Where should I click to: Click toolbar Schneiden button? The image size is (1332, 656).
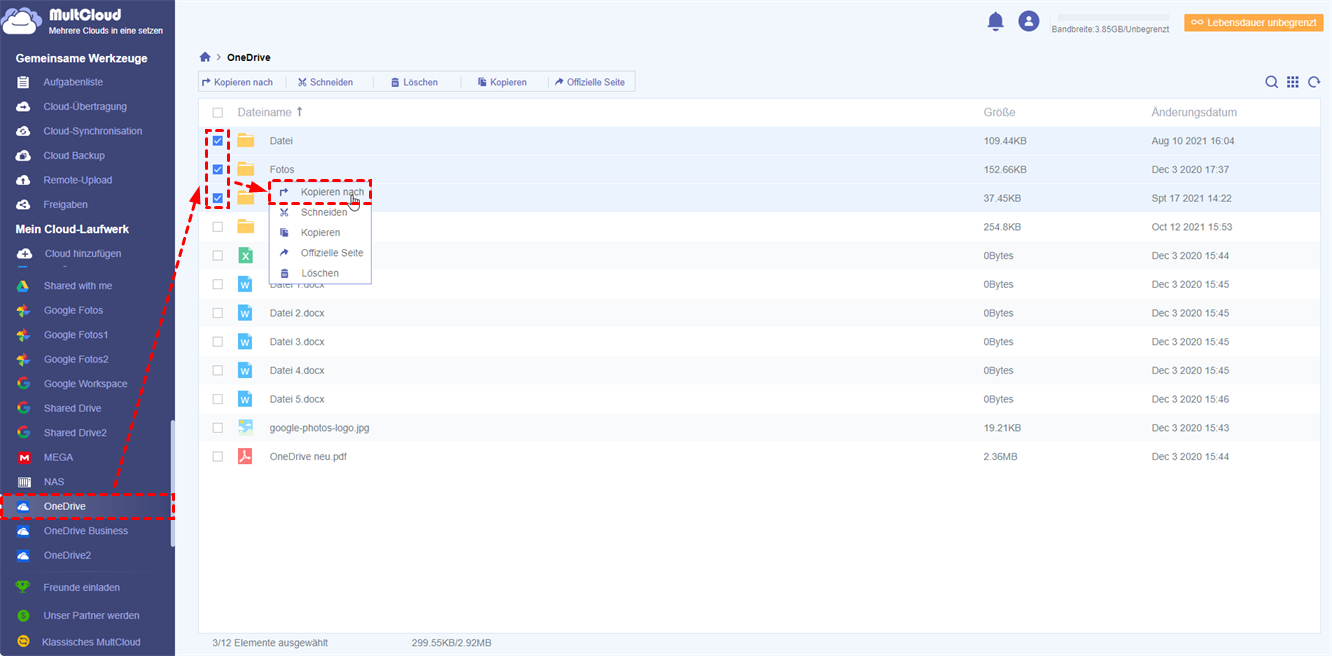[325, 82]
